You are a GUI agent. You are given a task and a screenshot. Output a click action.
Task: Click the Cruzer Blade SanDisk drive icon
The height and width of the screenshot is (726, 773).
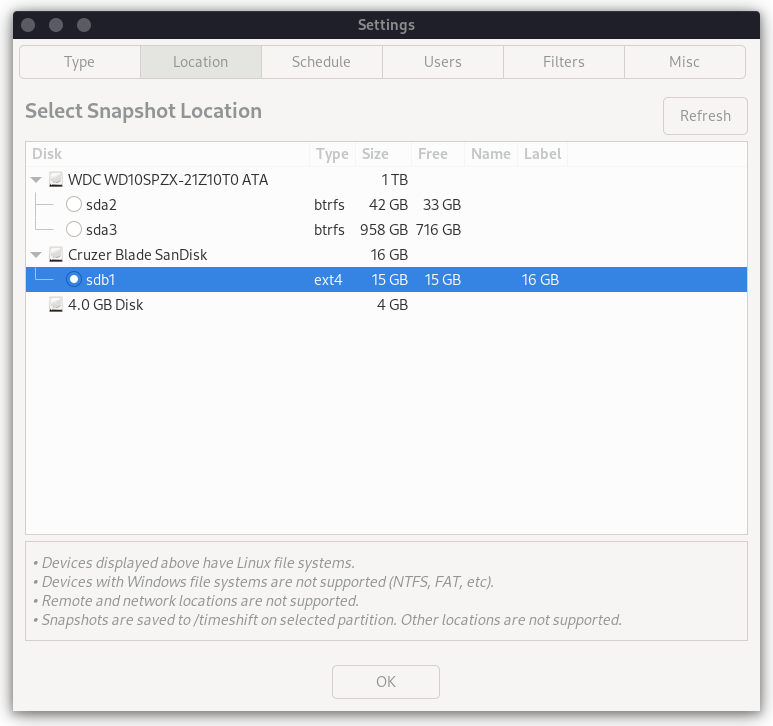click(56, 255)
